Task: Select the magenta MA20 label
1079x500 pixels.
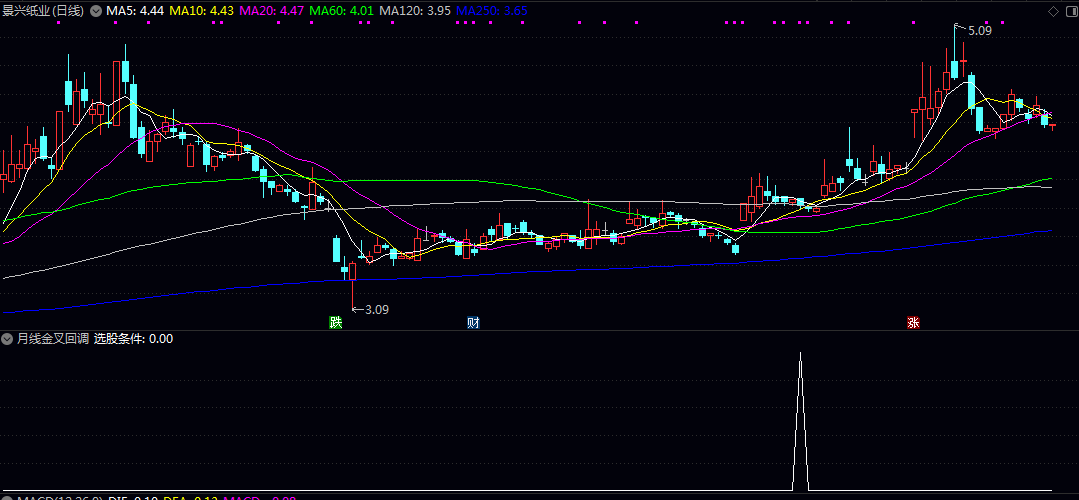Action: (x=272, y=11)
